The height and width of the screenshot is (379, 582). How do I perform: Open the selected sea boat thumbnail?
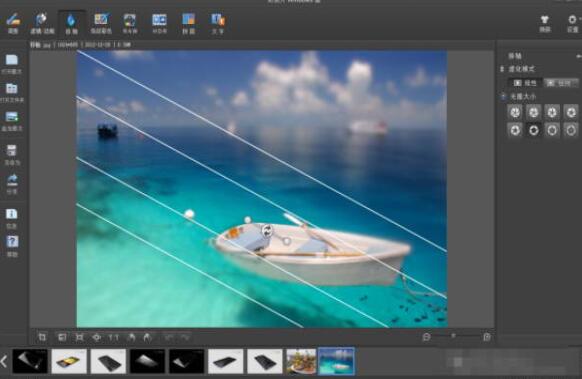336,361
